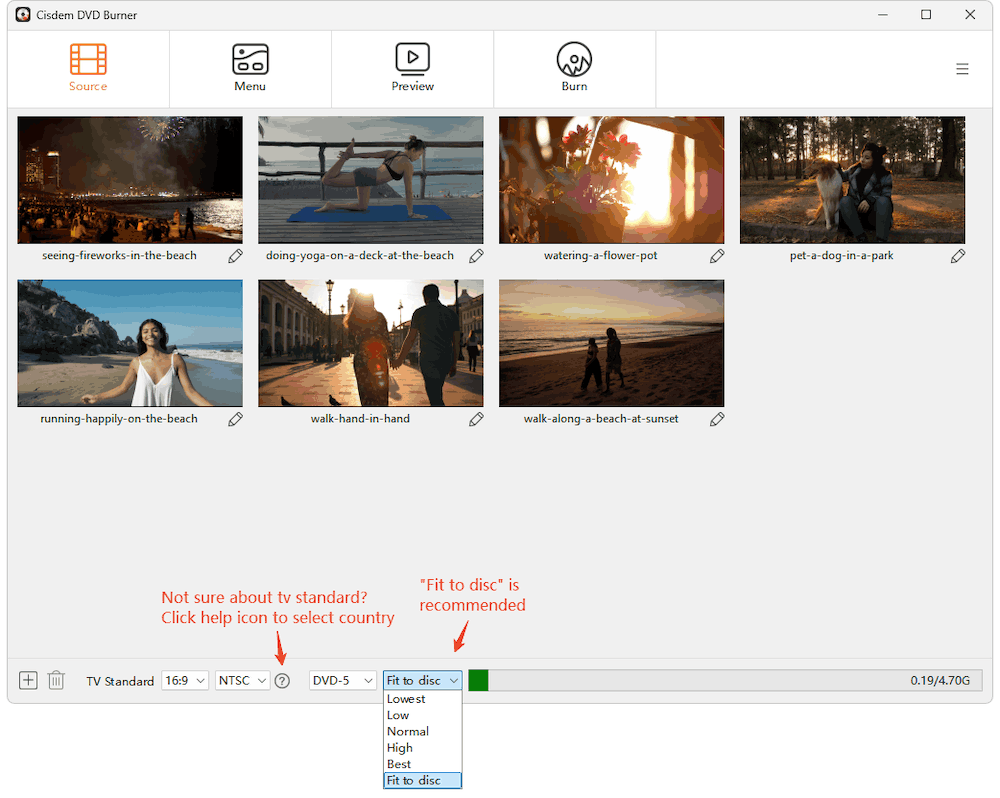Click pet-a-dog-in-a-park file name
This screenshot has width=1000, height=798.
pos(841,255)
